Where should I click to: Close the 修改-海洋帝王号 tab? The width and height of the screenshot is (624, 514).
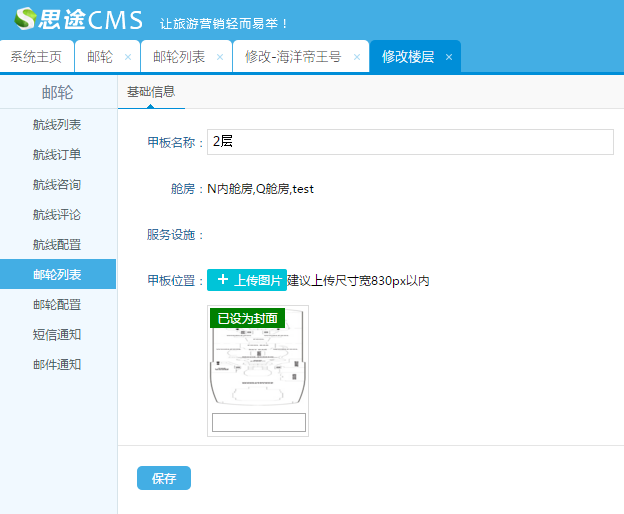point(356,57)
